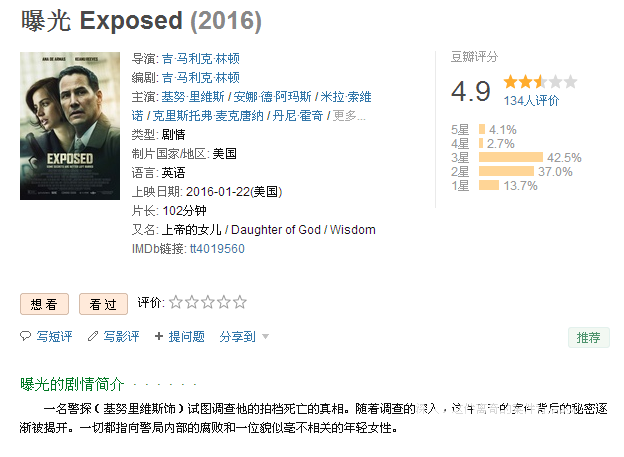This screenshot has height=457, width=624.
Task: Open actress 安娜·德·阿玛斯's page
Action: (272, 97)
